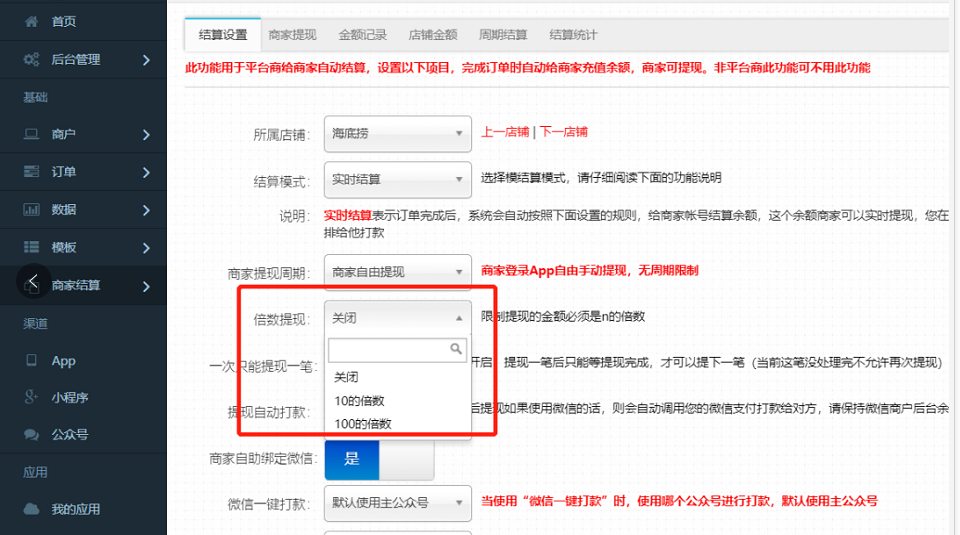
Task: Click the home icon beside 首页
Action: point(31,21)
